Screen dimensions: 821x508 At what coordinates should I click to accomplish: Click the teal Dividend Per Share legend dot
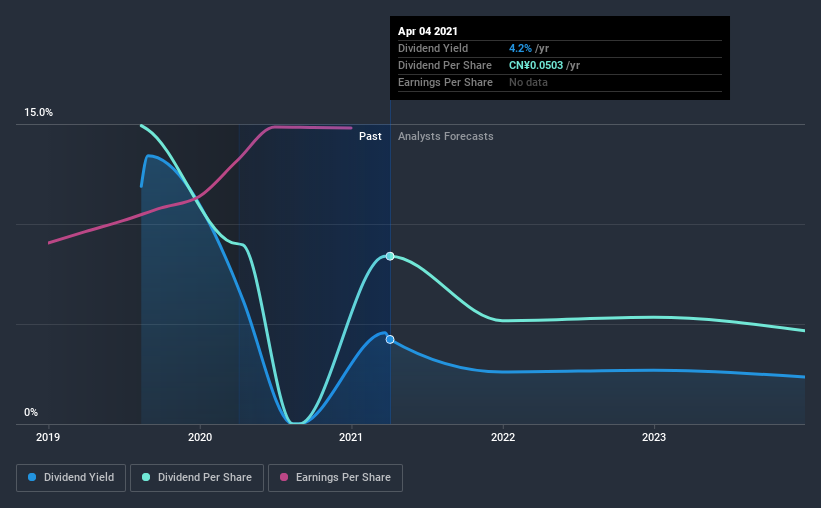(x=146, y=477)
